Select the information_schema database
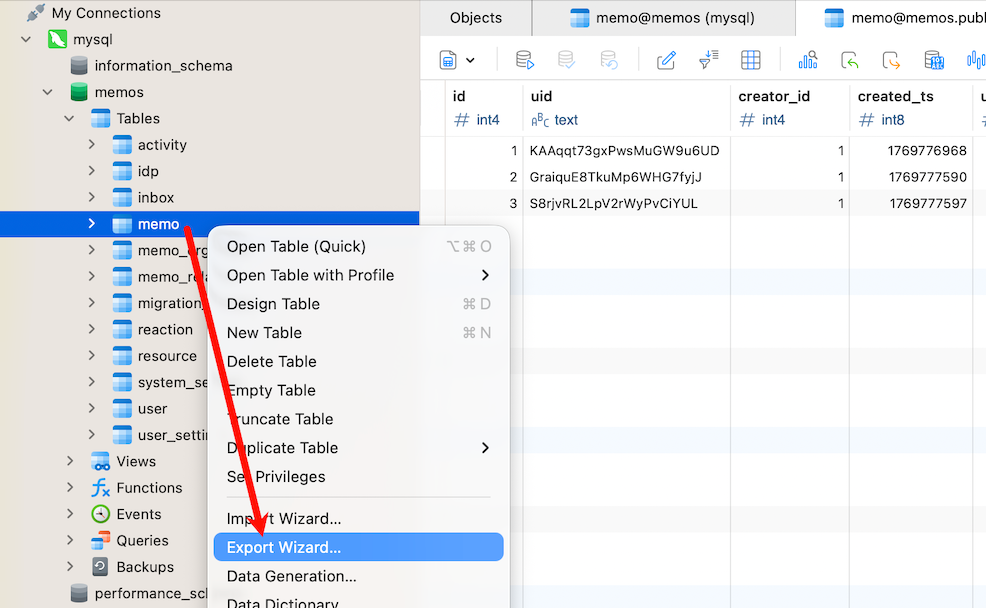 tap(163, 66)
